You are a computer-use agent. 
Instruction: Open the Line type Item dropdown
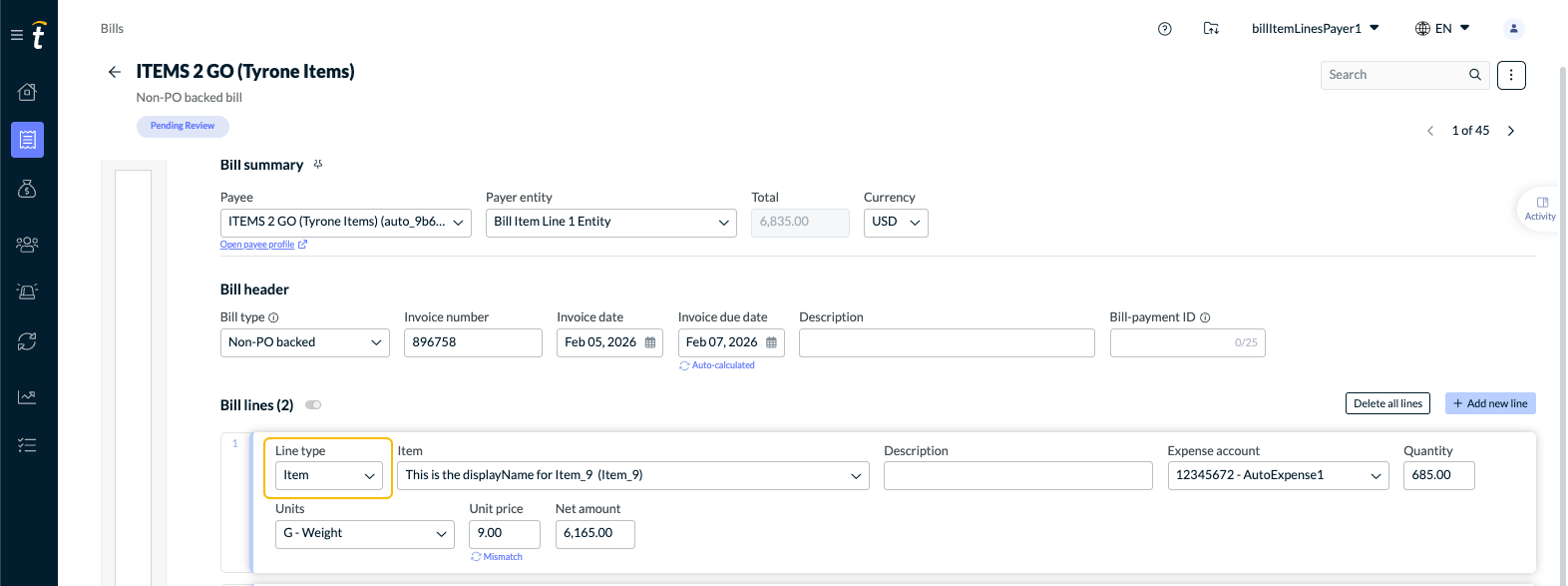click(329, 476)
